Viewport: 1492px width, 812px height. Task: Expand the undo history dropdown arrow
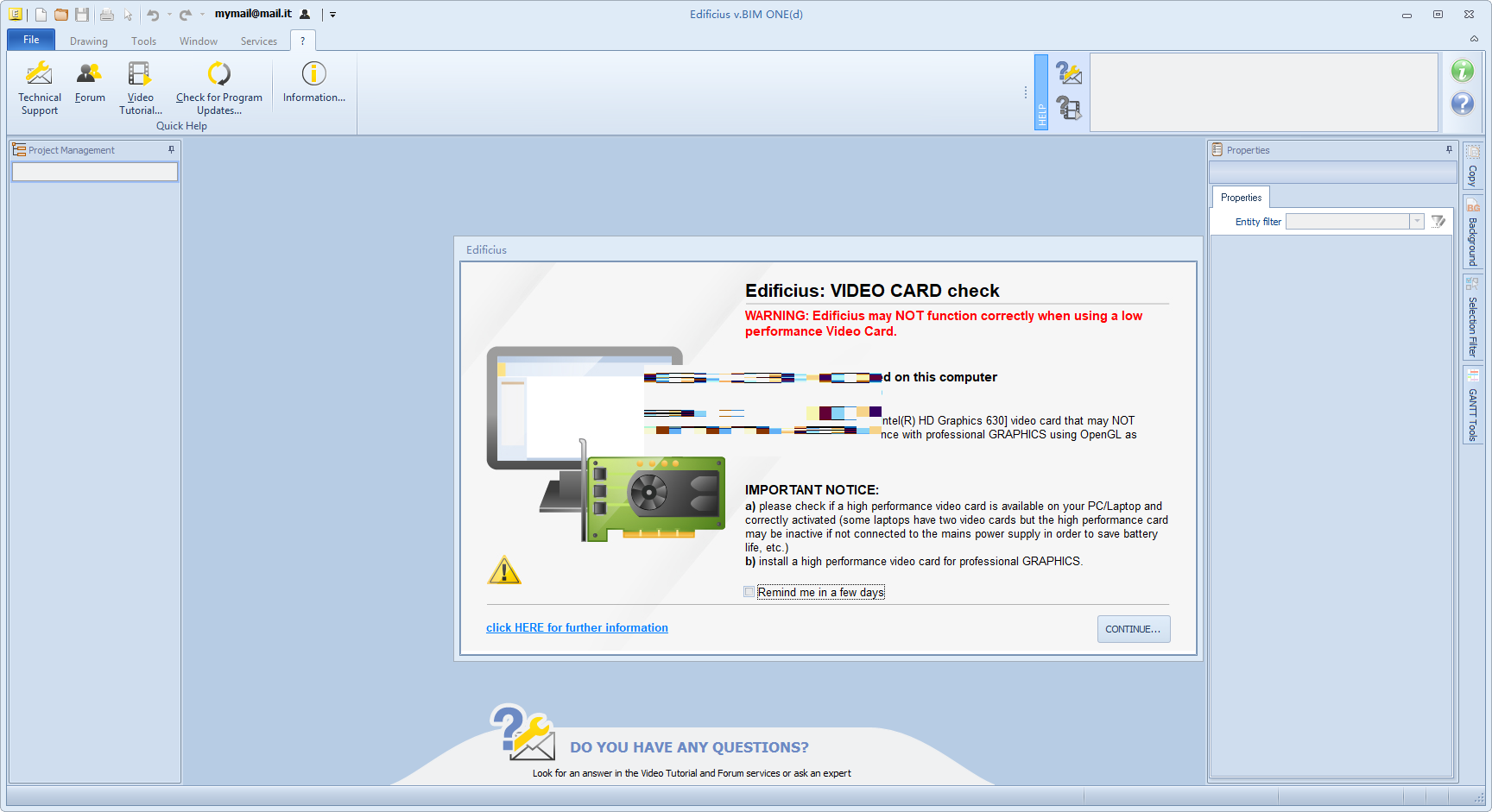pos(169,14)
